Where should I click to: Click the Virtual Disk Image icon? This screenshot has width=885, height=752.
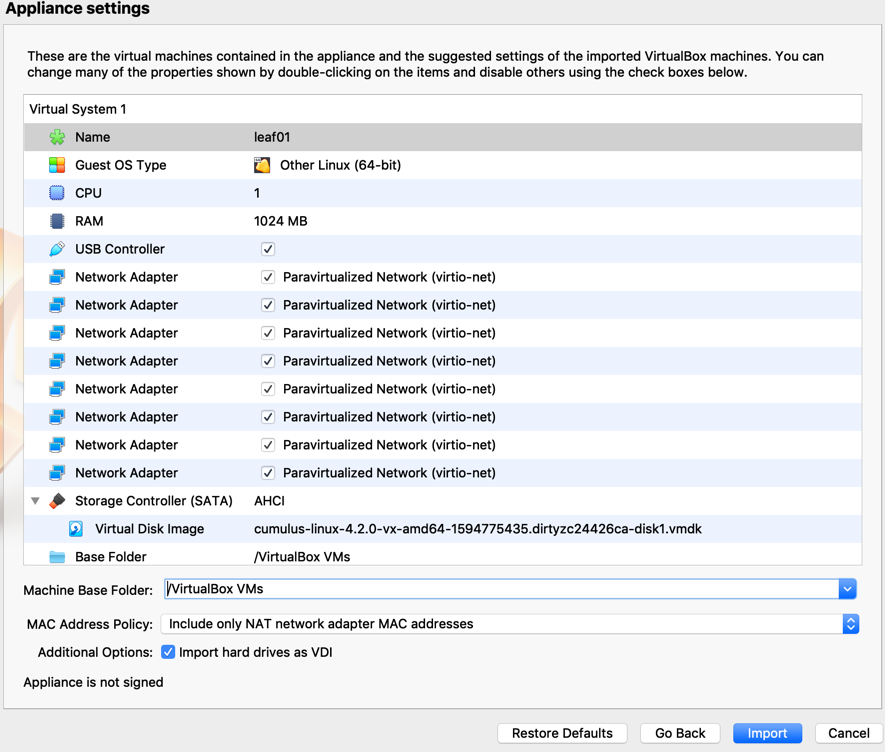click(76, 529)
